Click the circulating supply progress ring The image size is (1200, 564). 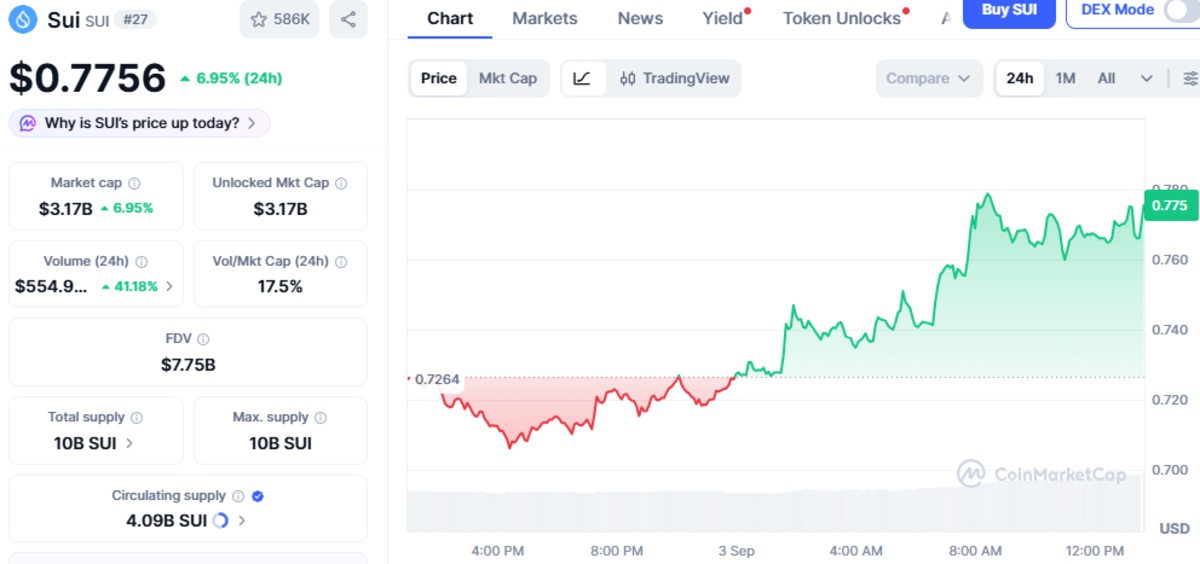221,520
